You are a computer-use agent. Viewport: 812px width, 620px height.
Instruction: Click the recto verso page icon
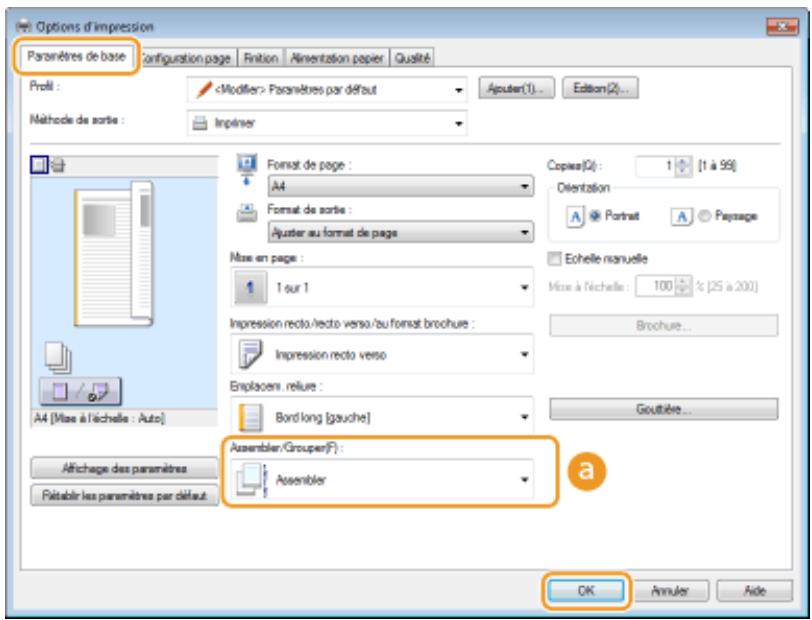pos(251,355)
